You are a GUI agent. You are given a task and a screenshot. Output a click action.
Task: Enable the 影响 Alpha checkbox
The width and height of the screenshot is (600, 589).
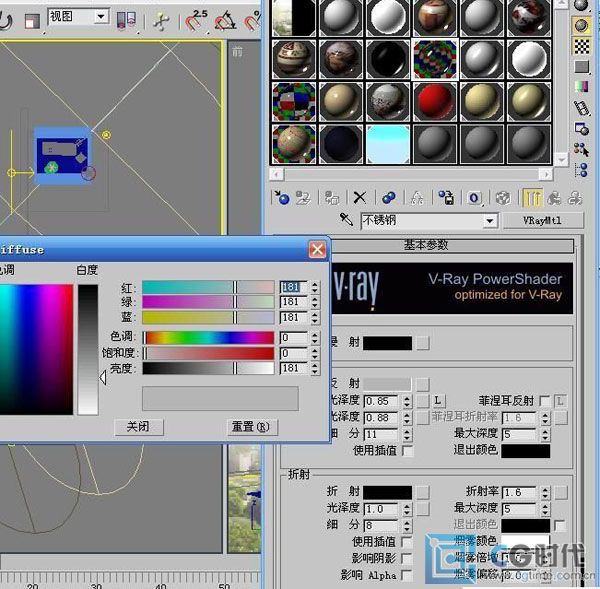tap(407, 575)
